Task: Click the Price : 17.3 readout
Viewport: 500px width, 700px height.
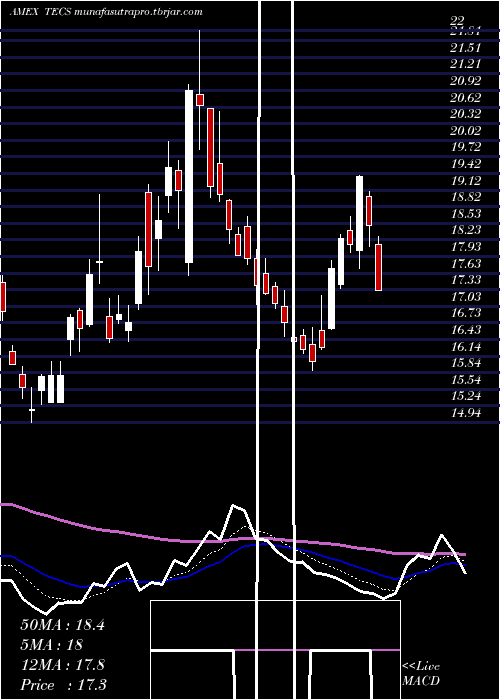Action: point(64,684)
